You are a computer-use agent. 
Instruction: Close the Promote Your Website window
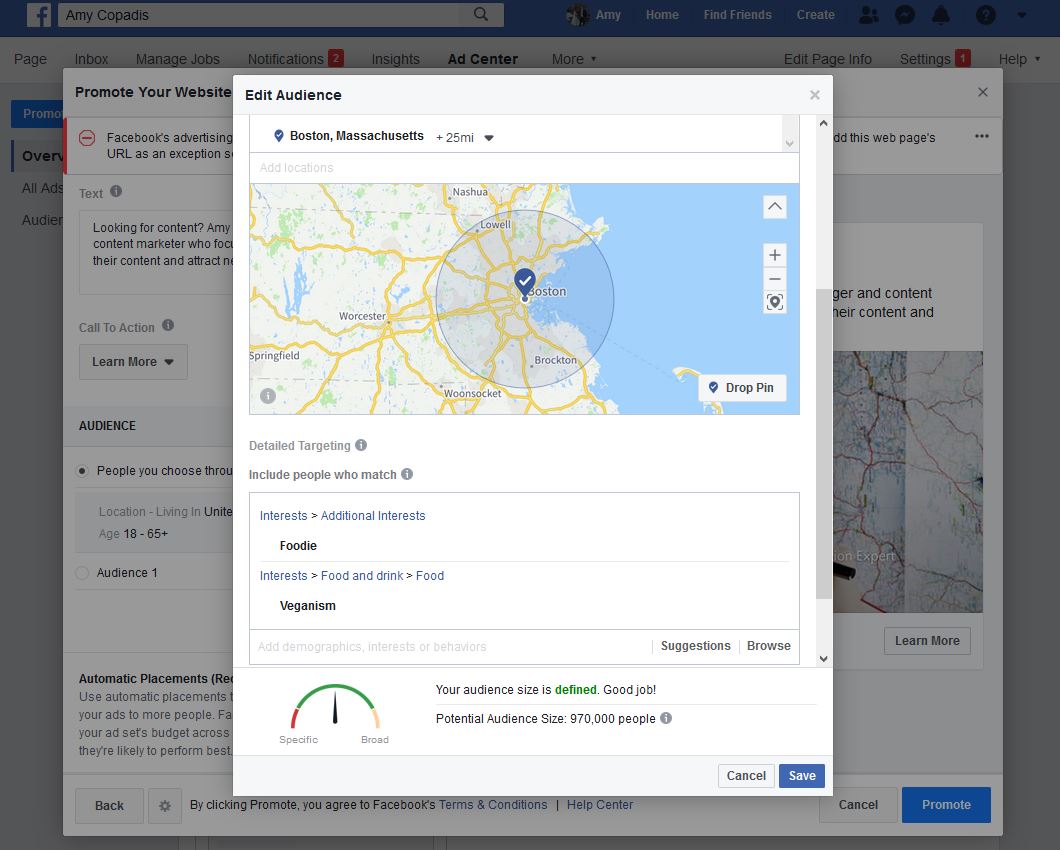(x=983, y=92)
